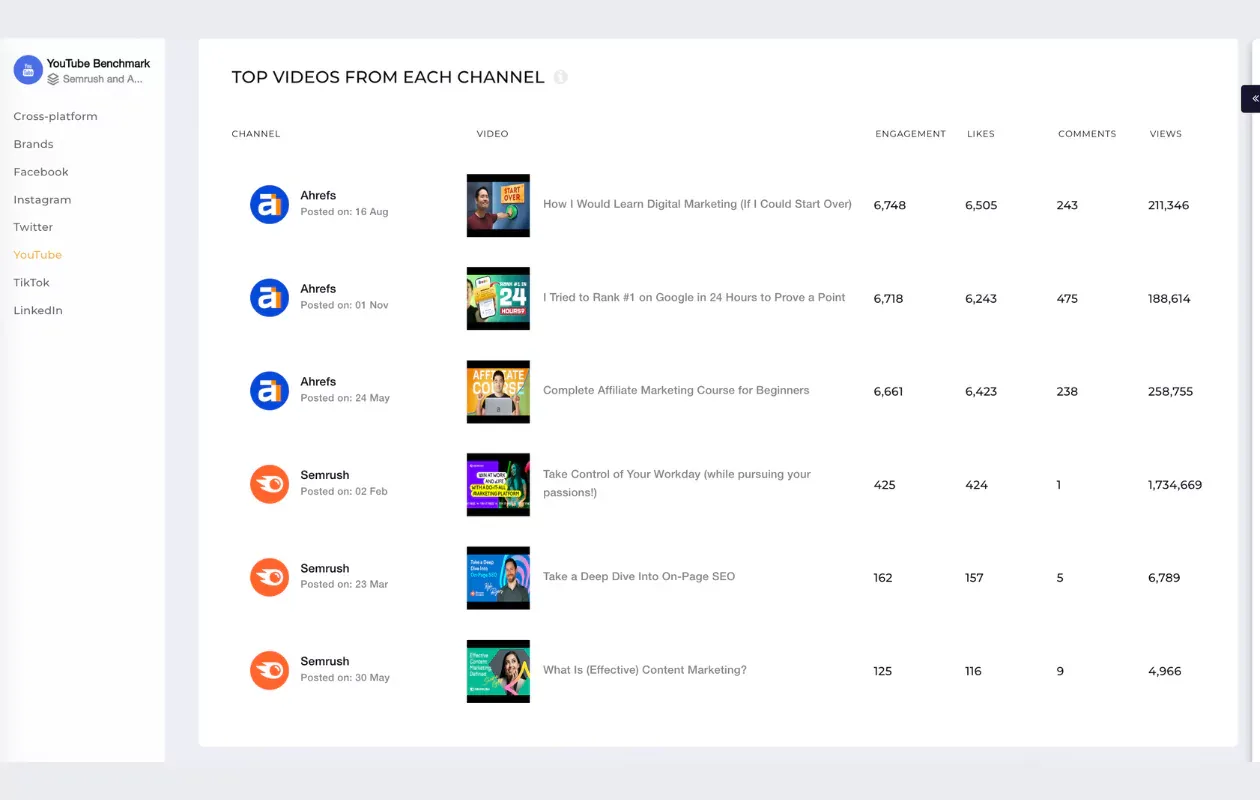Click Semrush name posted on 23 Mar

click(x=325, y=568)
